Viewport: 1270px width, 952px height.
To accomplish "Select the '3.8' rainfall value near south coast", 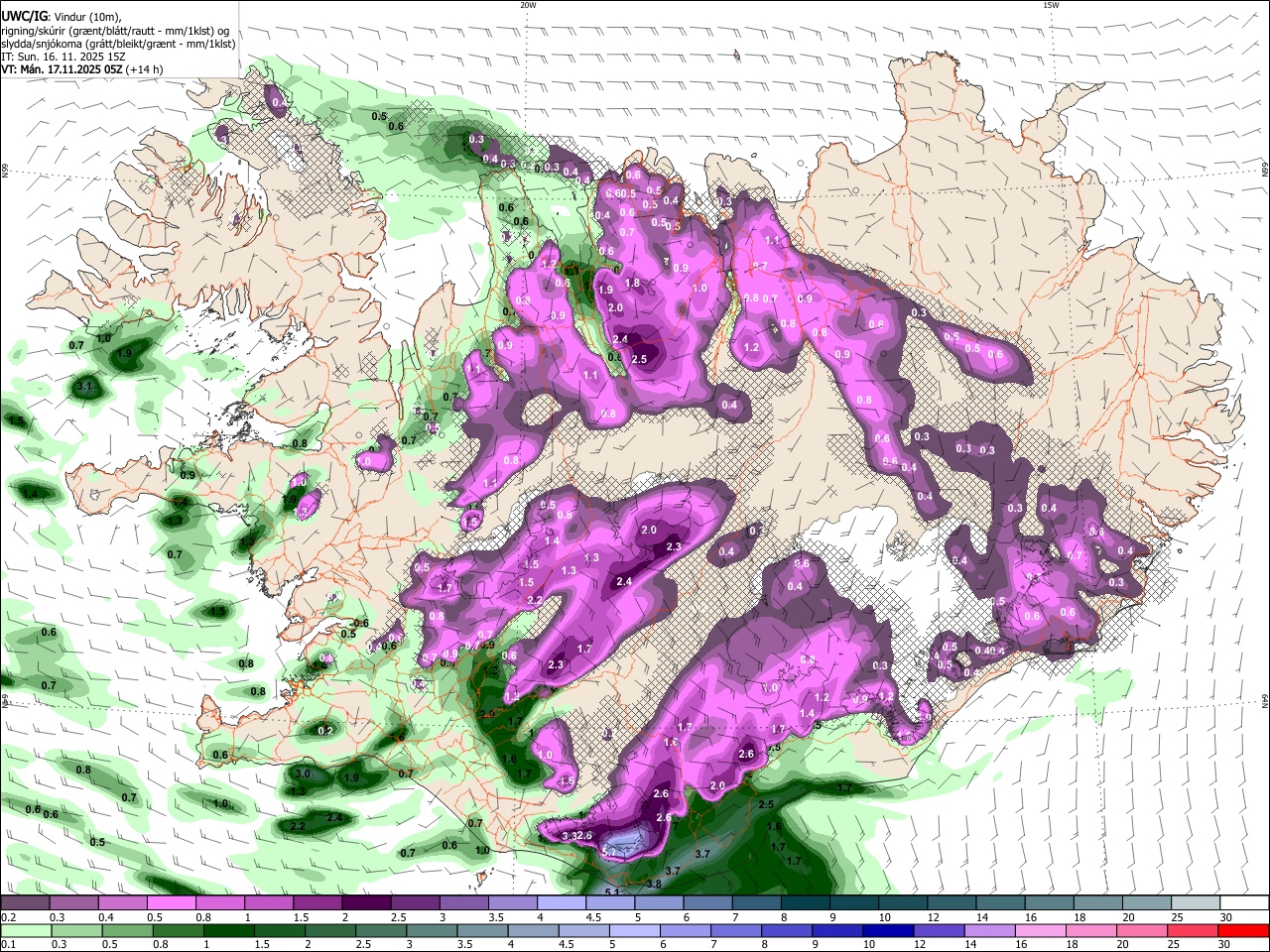I will (x=654, y=884).
